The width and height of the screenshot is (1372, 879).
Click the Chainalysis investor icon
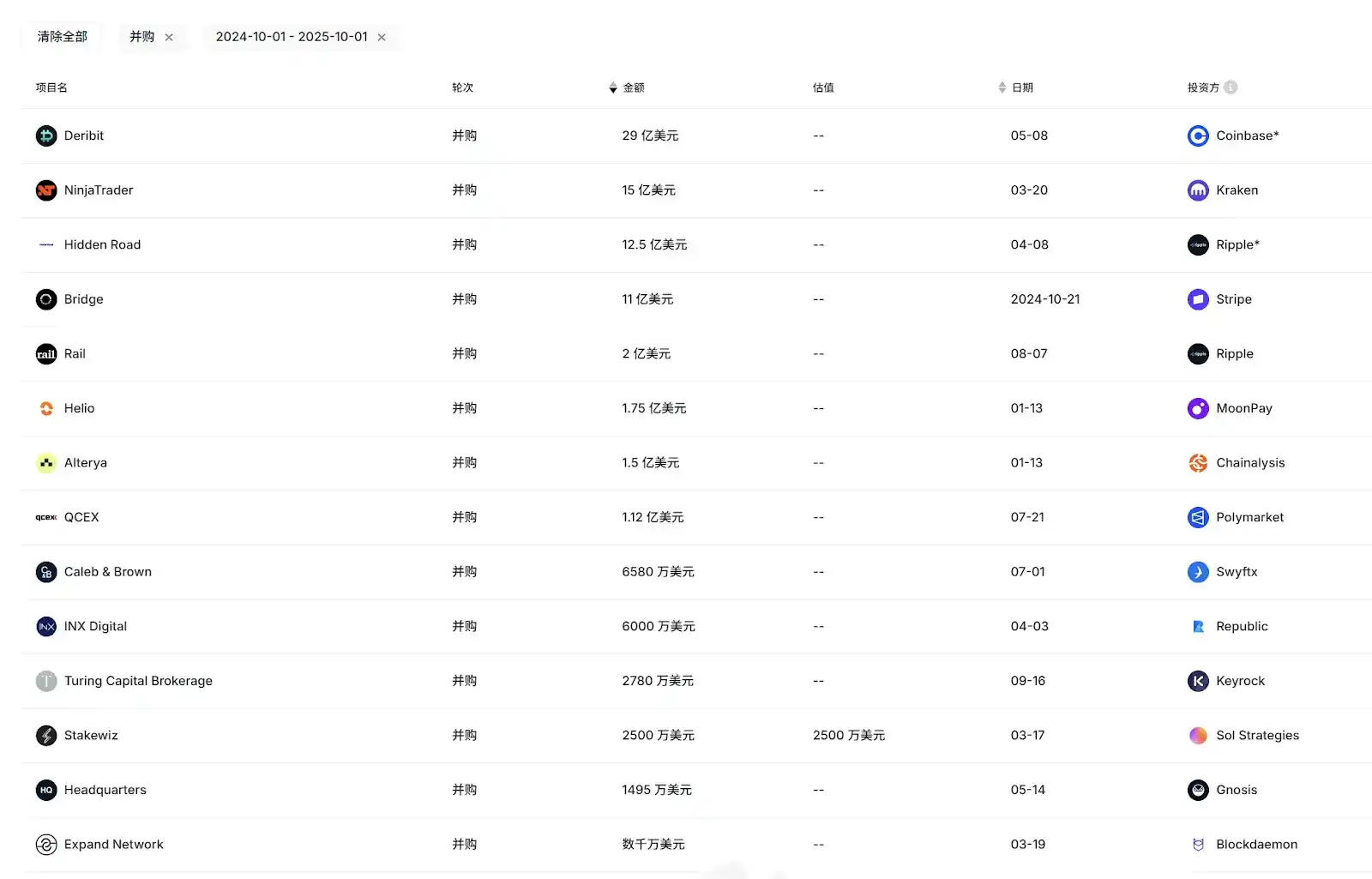pyautogui.click(x=1198, y=462)
